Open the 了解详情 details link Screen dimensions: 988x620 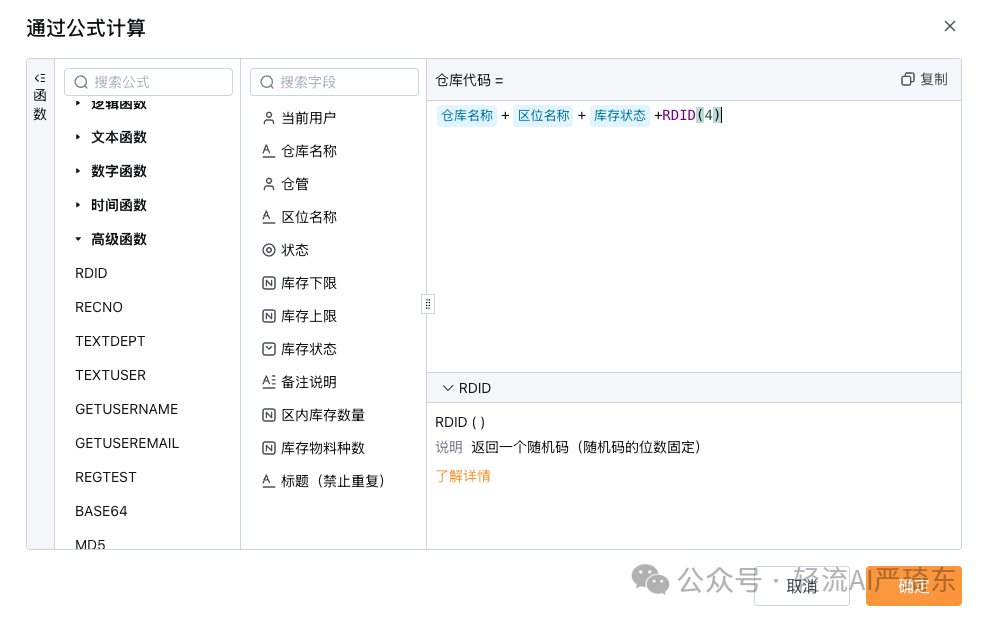462,477
